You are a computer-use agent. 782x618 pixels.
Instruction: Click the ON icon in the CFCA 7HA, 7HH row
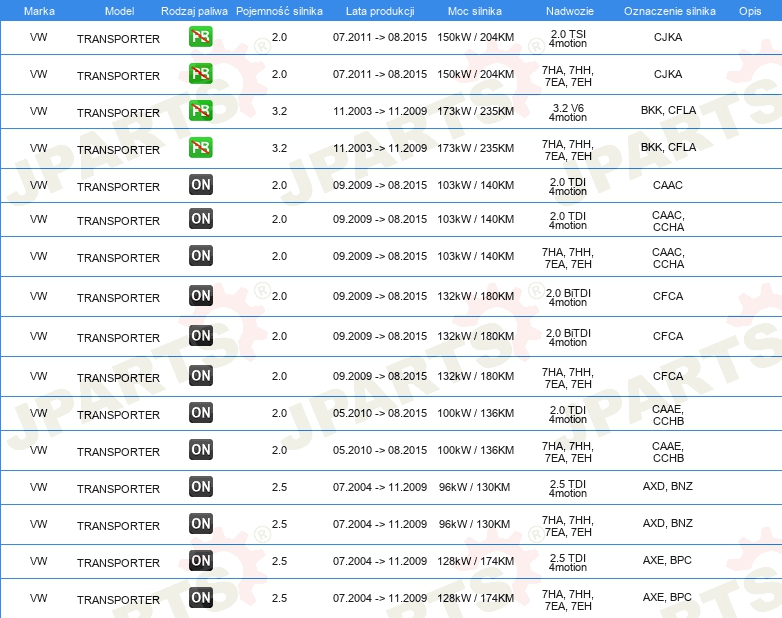201,376
